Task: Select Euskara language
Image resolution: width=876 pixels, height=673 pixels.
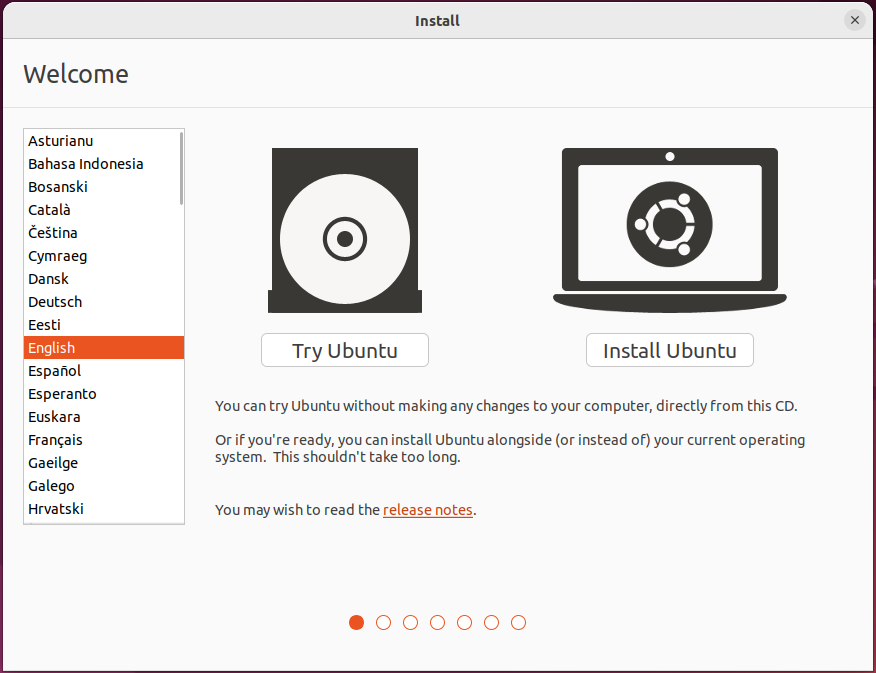Action: pos(103,417)
